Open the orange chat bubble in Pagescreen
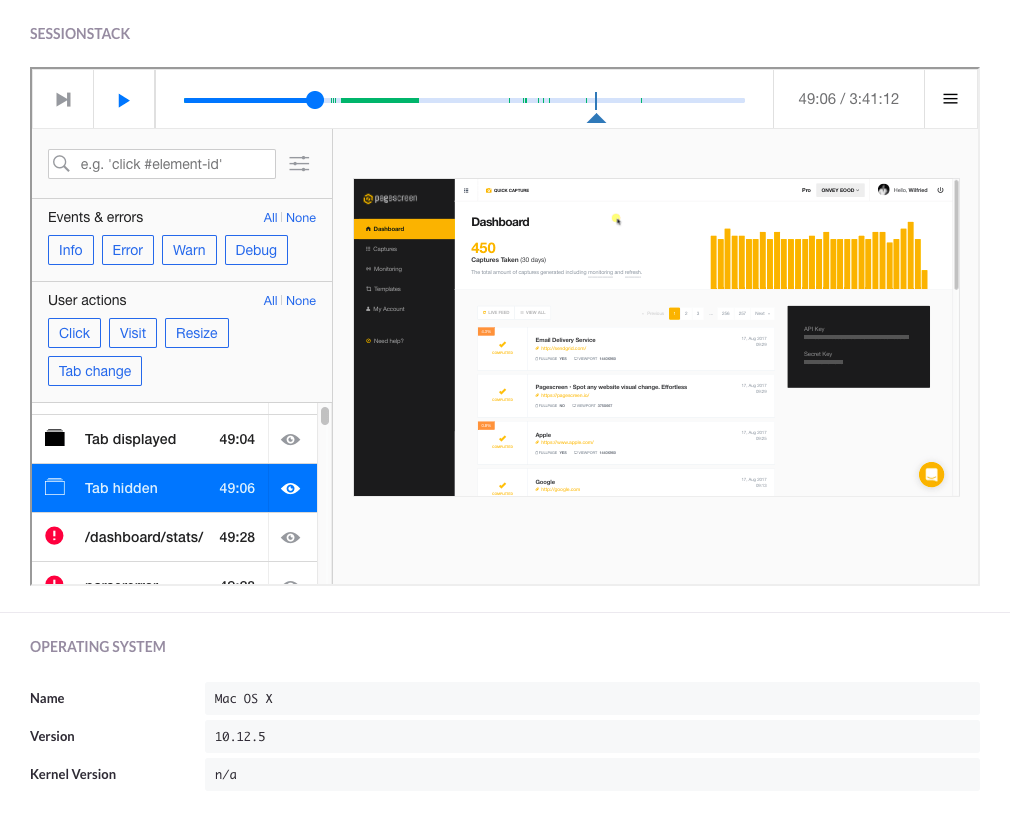Screen dimensions: 1010x814 click(931, 475)
